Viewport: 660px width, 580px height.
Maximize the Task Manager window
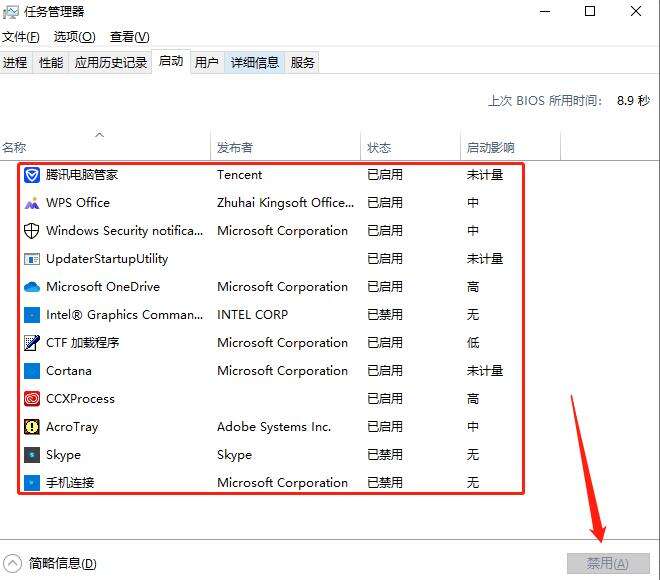point(590,11)
